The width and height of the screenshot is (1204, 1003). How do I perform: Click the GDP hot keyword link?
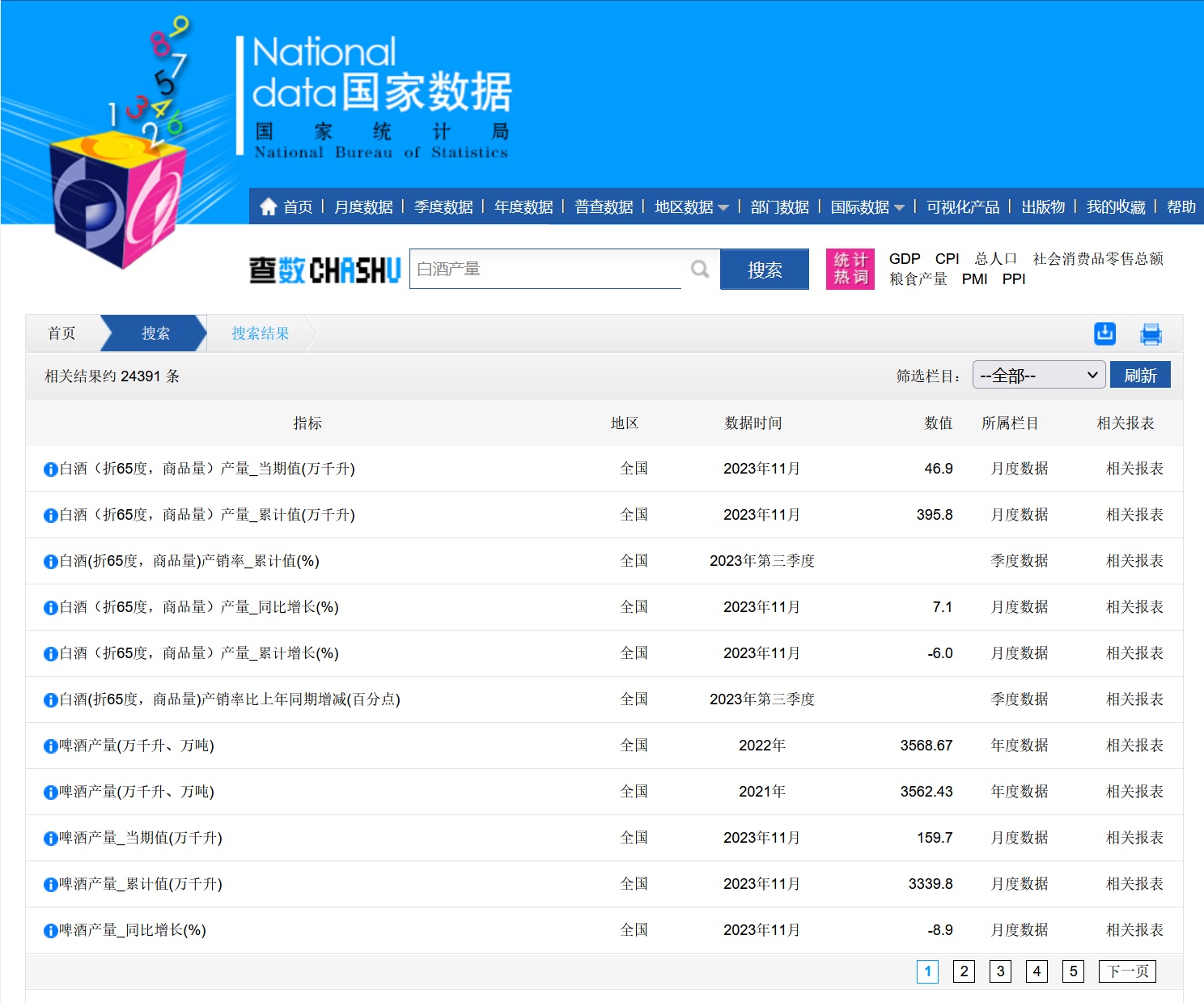[904, 259]
